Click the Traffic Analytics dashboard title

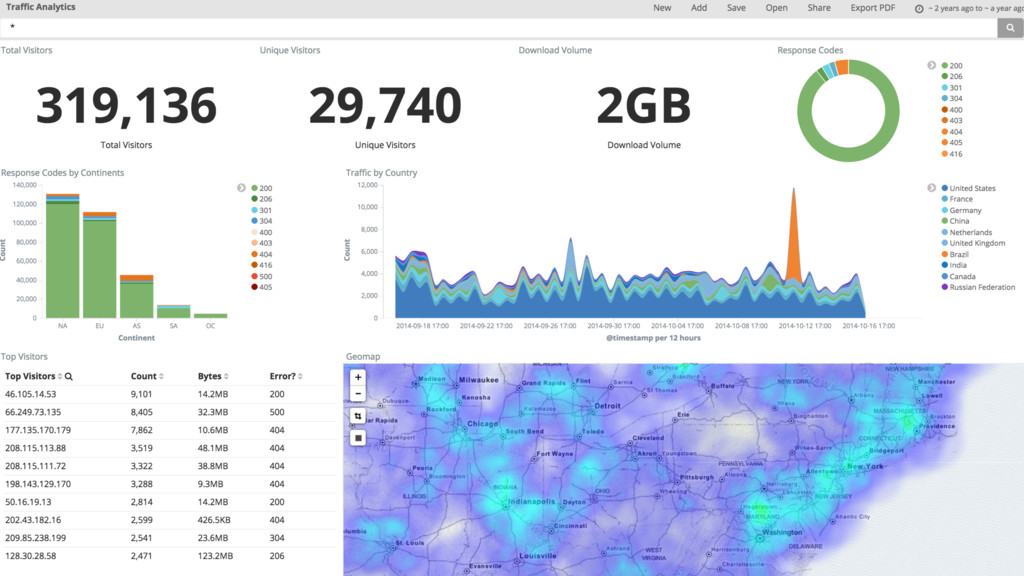(x=40, y=7)
